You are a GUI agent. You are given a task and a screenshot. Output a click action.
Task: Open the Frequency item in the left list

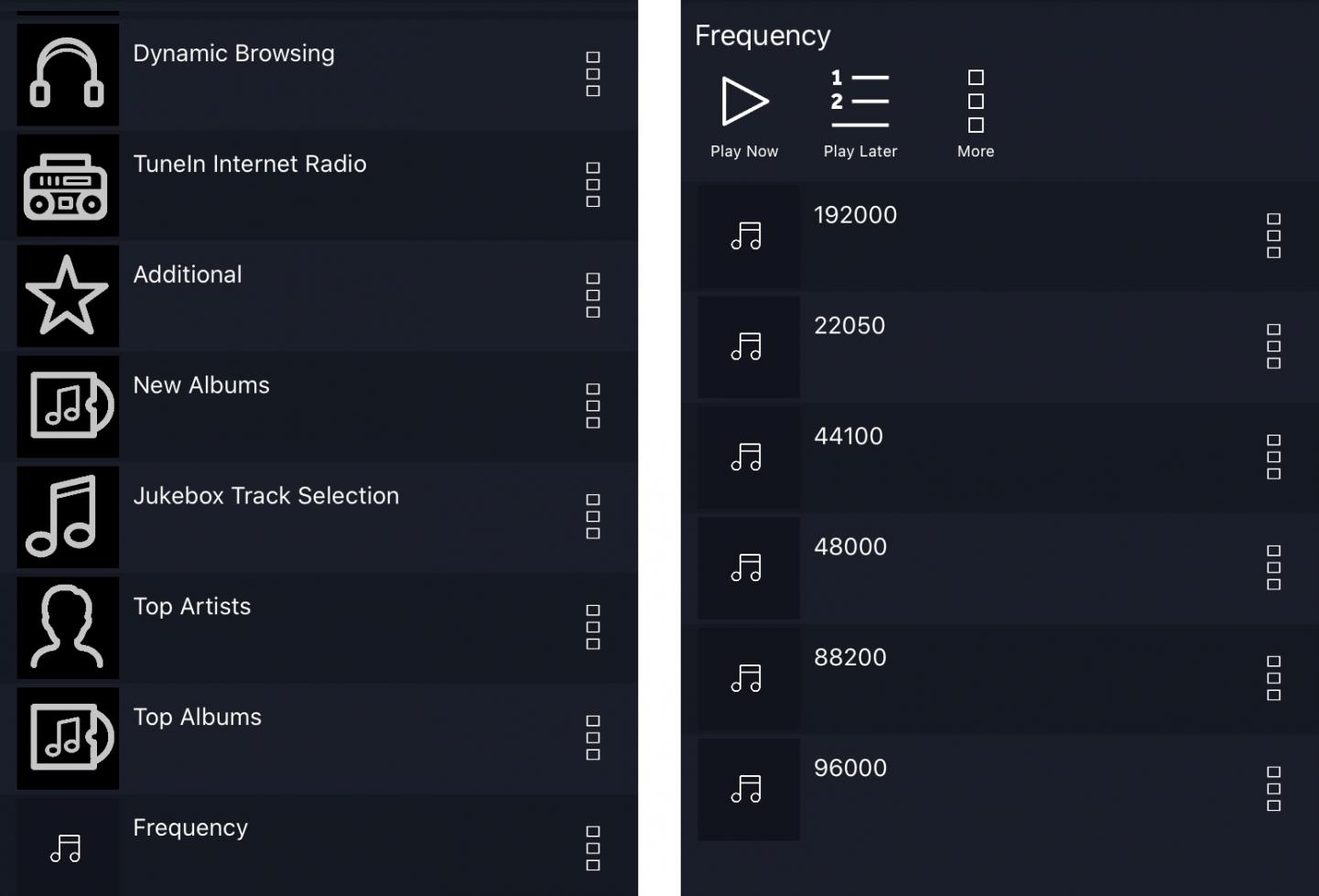190,828
